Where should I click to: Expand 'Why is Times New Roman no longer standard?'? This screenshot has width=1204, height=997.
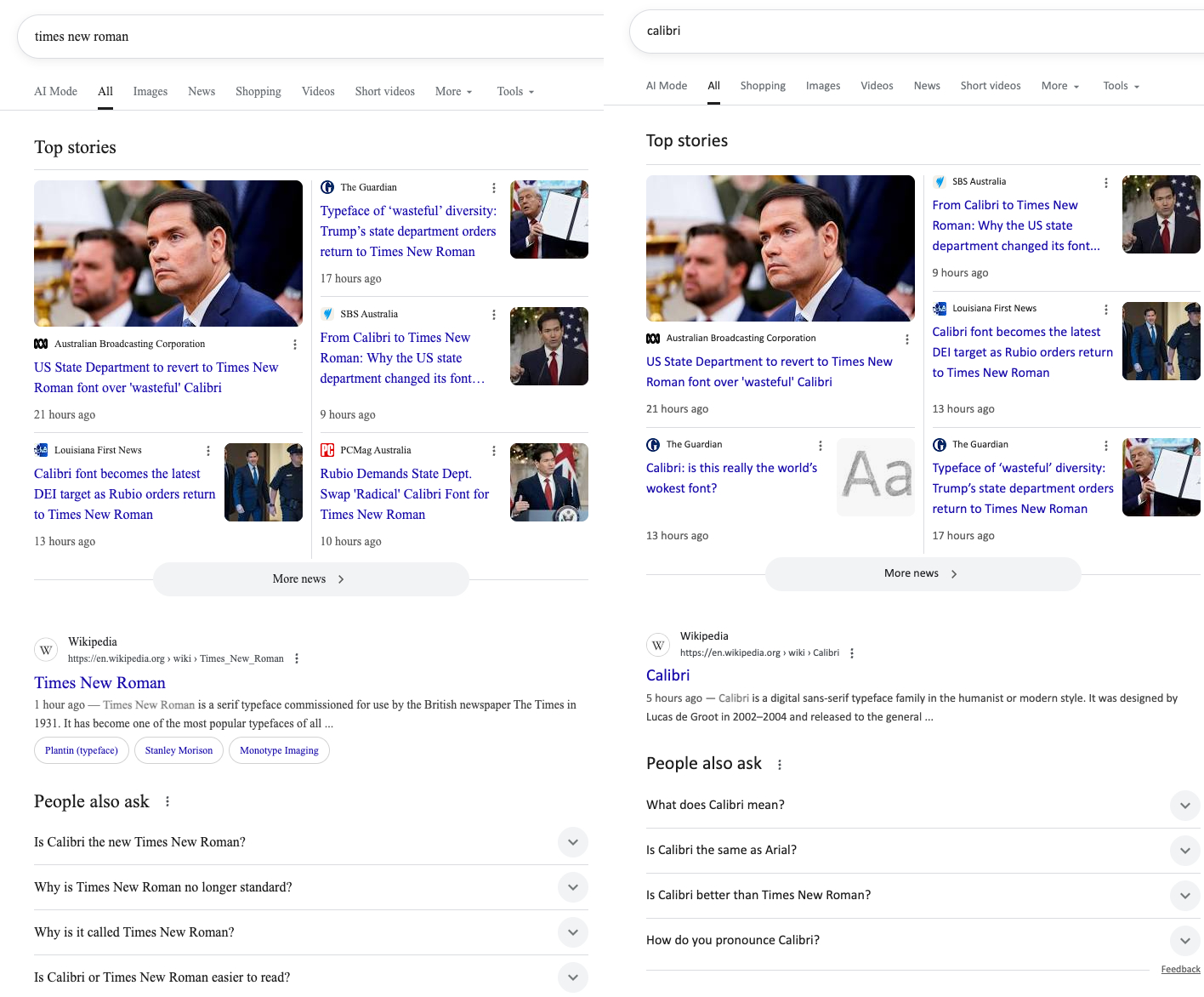pyautogui.click(x=311, y=887)
